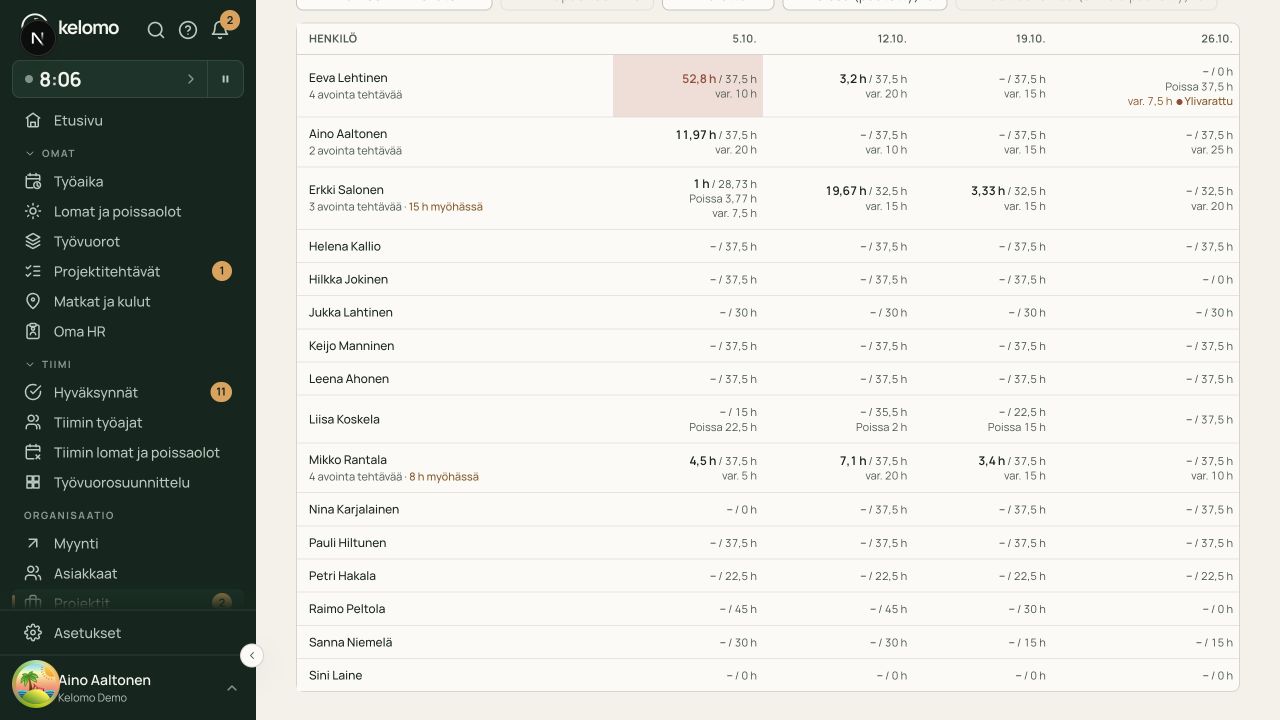Click the user avatar picture
This screenshot has width=1280, height=720.
pos(35,685)
